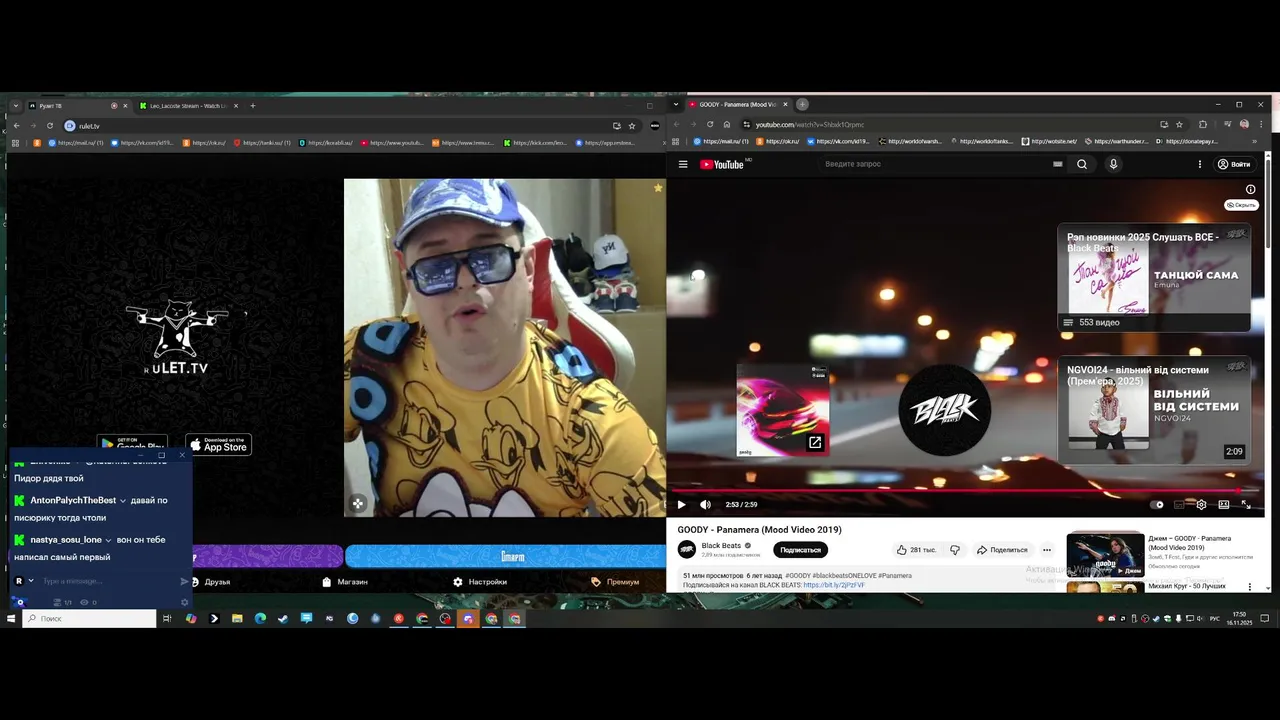Expand AntonPalychTheBest user chevron in chat

pos(123,501)
